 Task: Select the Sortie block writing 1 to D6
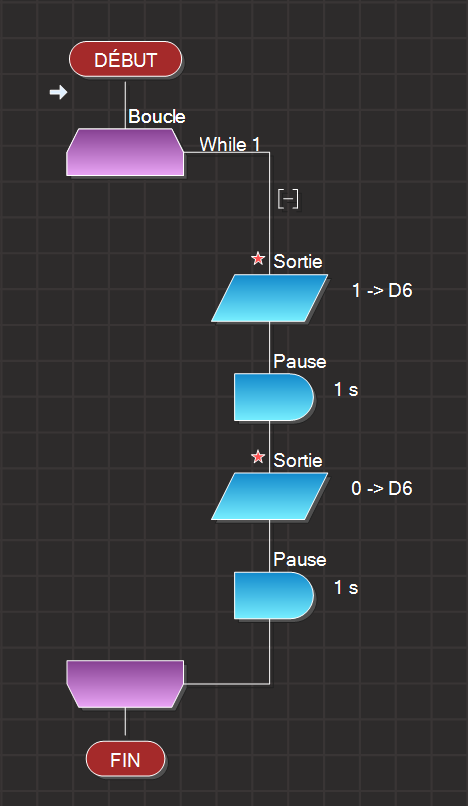[269, 298]
